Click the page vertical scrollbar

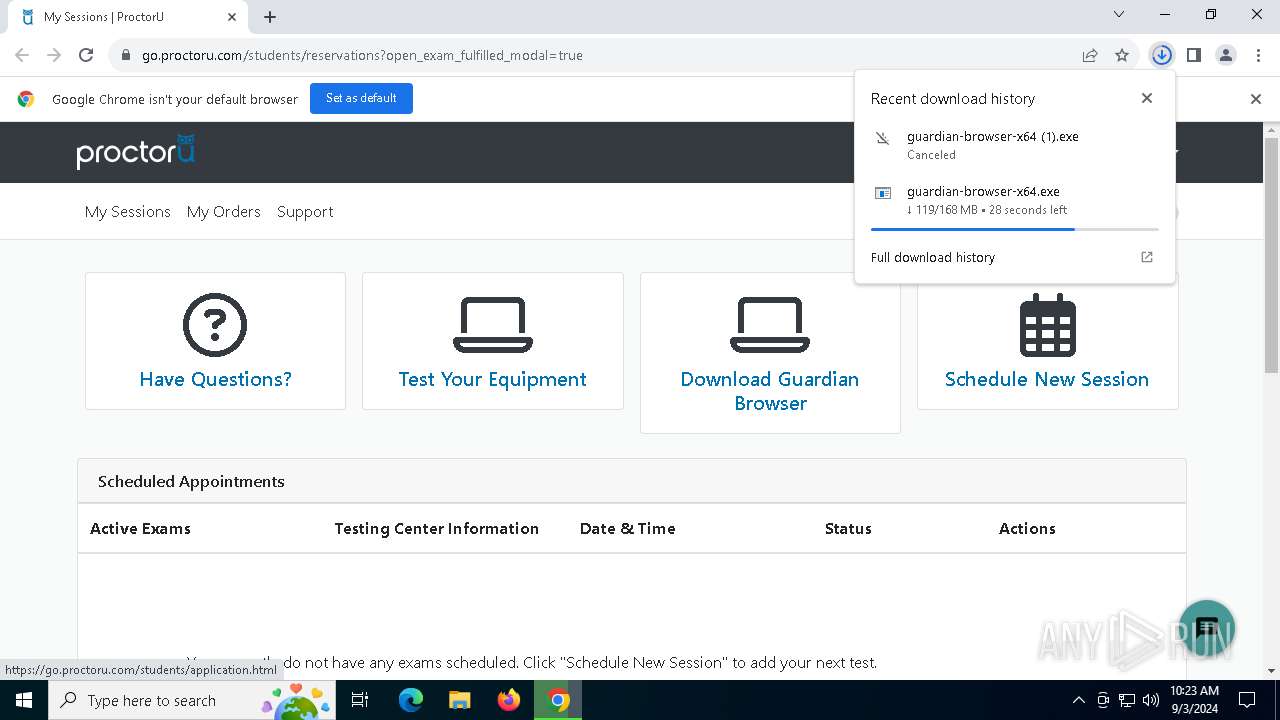pyautogui.click(x=1272, y=255)
